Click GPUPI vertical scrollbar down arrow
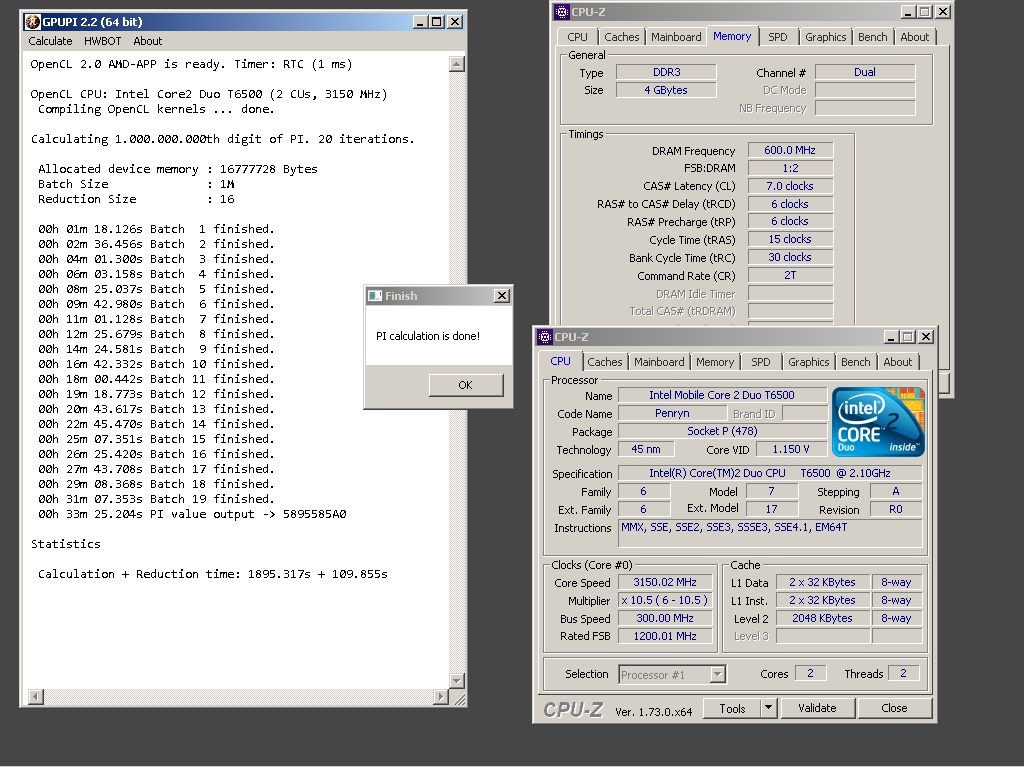 (x=457, y=680)
